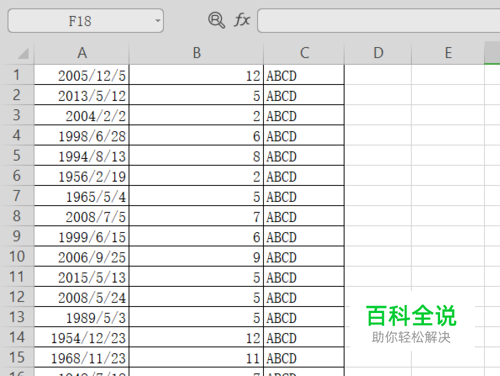Viewport: 500px width, 376px height.
Task: Select empty cell E6
Action: click(x=448, y=176)
